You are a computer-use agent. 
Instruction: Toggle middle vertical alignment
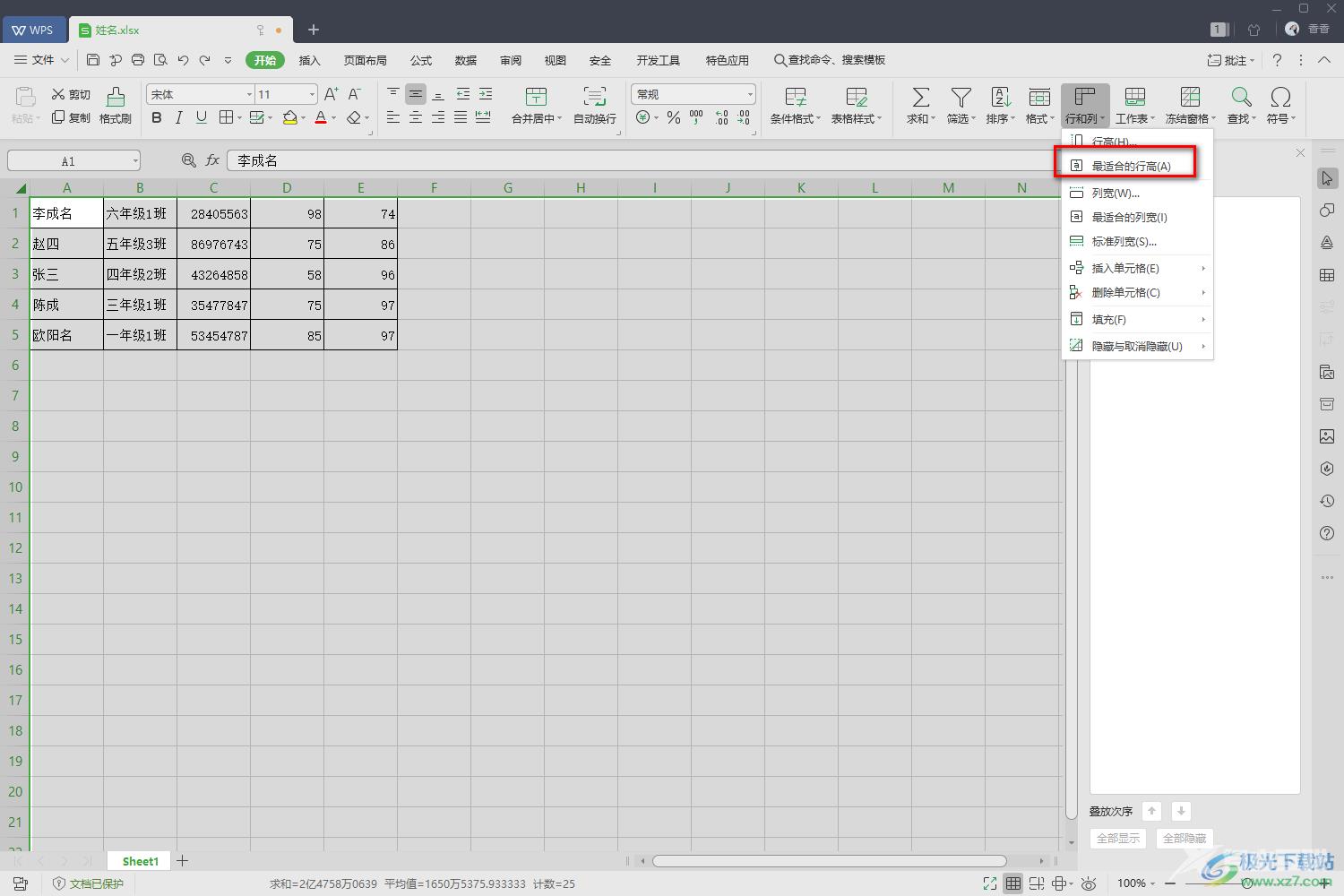(416, 94)
